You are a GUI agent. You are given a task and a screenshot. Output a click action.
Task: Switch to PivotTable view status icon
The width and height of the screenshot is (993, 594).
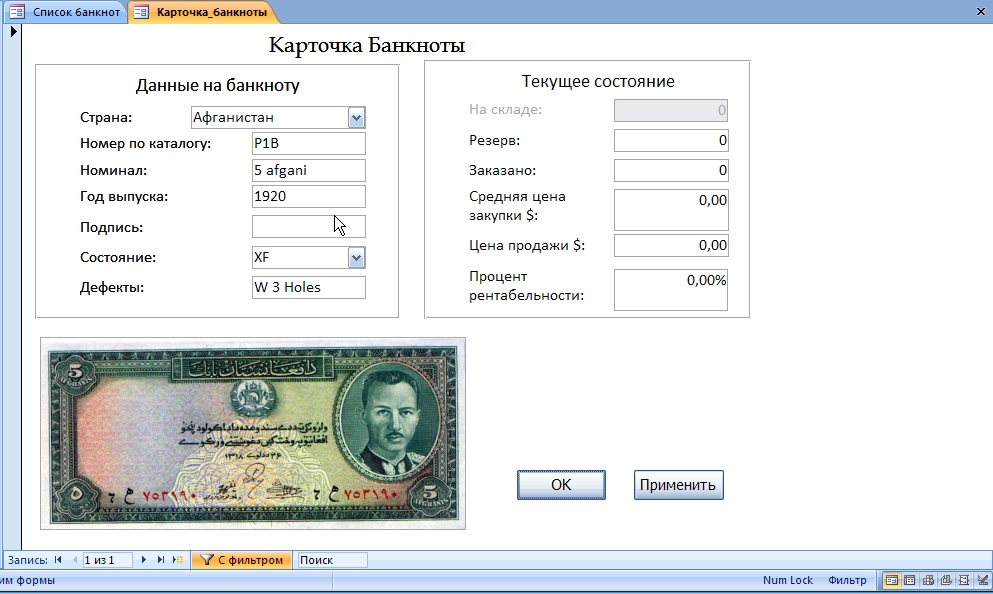(928, 580)
